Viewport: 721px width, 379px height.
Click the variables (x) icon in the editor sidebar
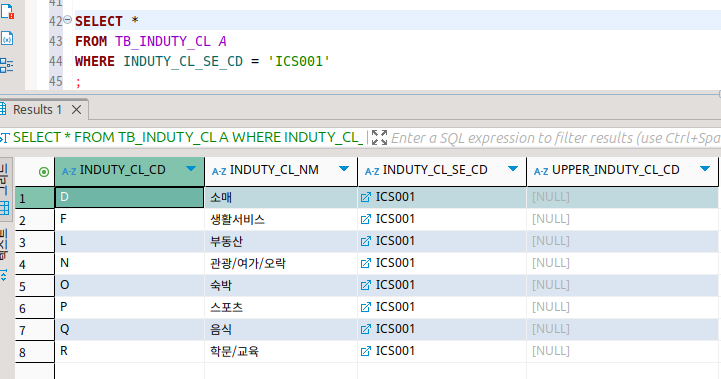(6, 38)
